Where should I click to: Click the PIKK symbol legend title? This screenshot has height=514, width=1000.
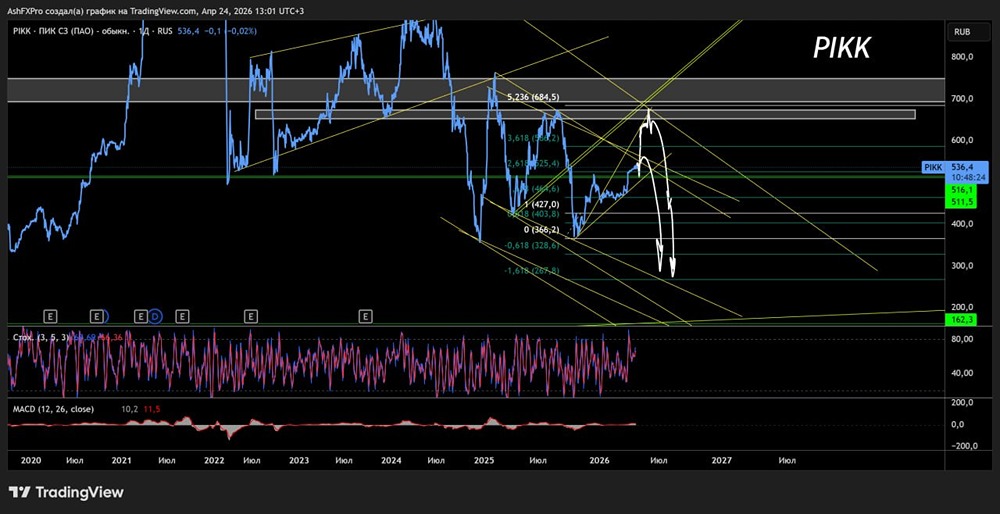point(90,31)
